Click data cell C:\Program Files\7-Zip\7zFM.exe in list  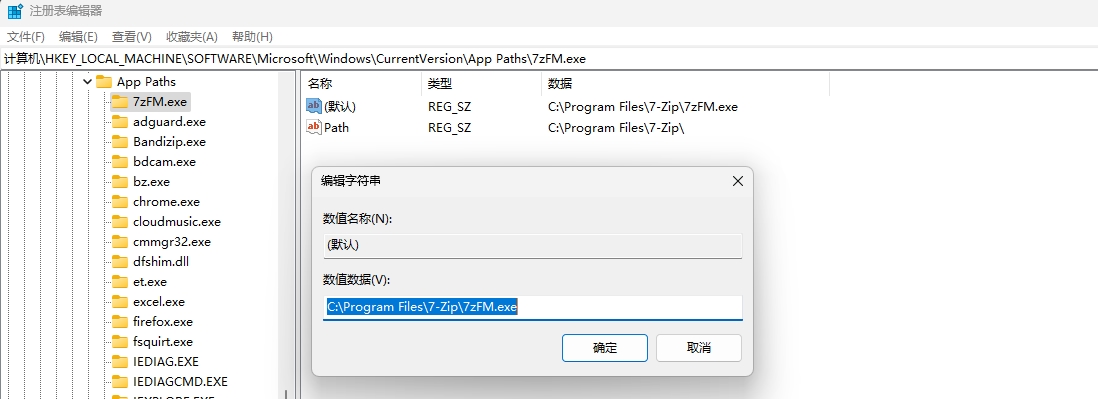pyautogui.click(x=643, y=107)
